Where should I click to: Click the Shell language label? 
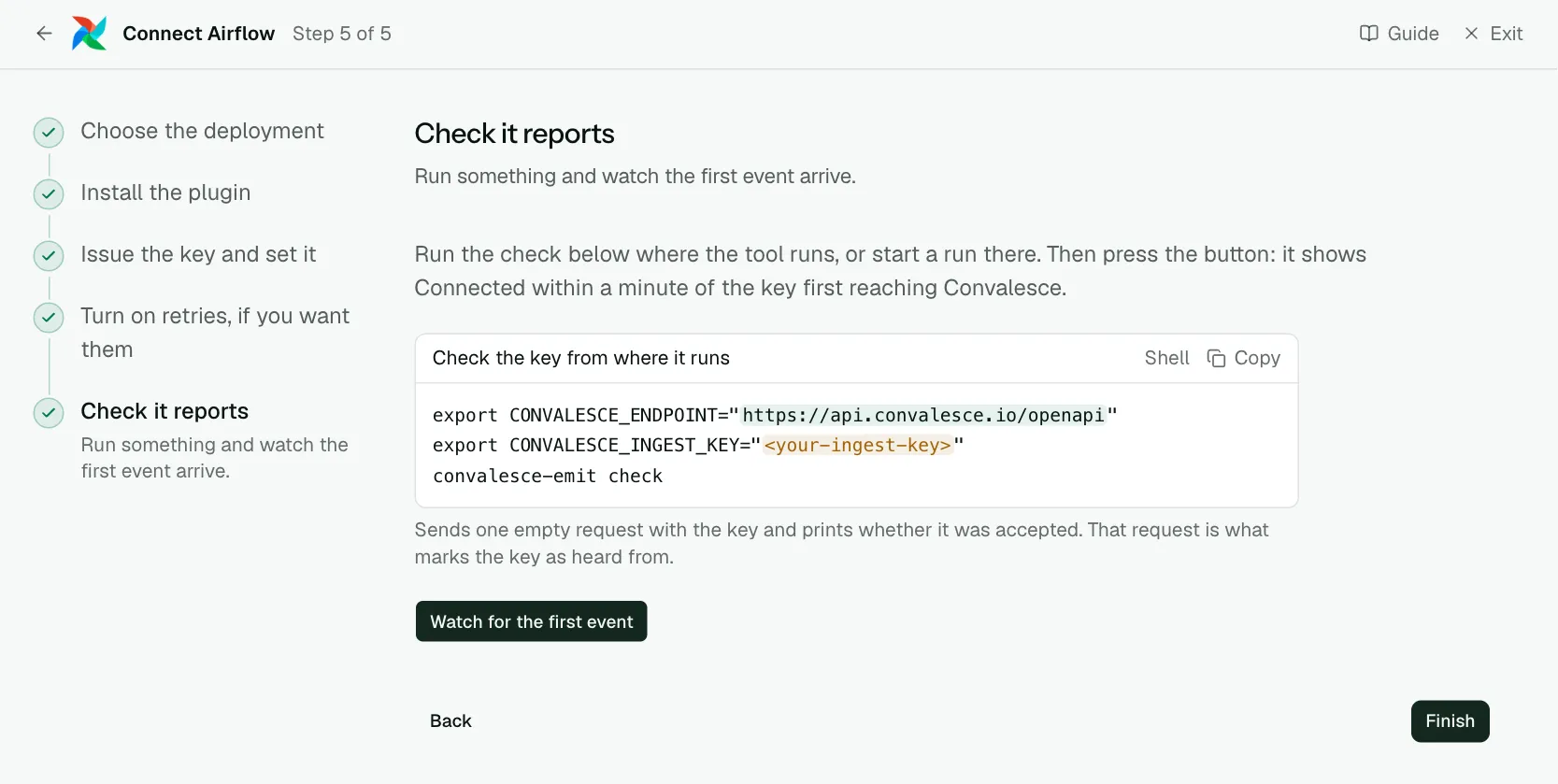click(1167, 358)
